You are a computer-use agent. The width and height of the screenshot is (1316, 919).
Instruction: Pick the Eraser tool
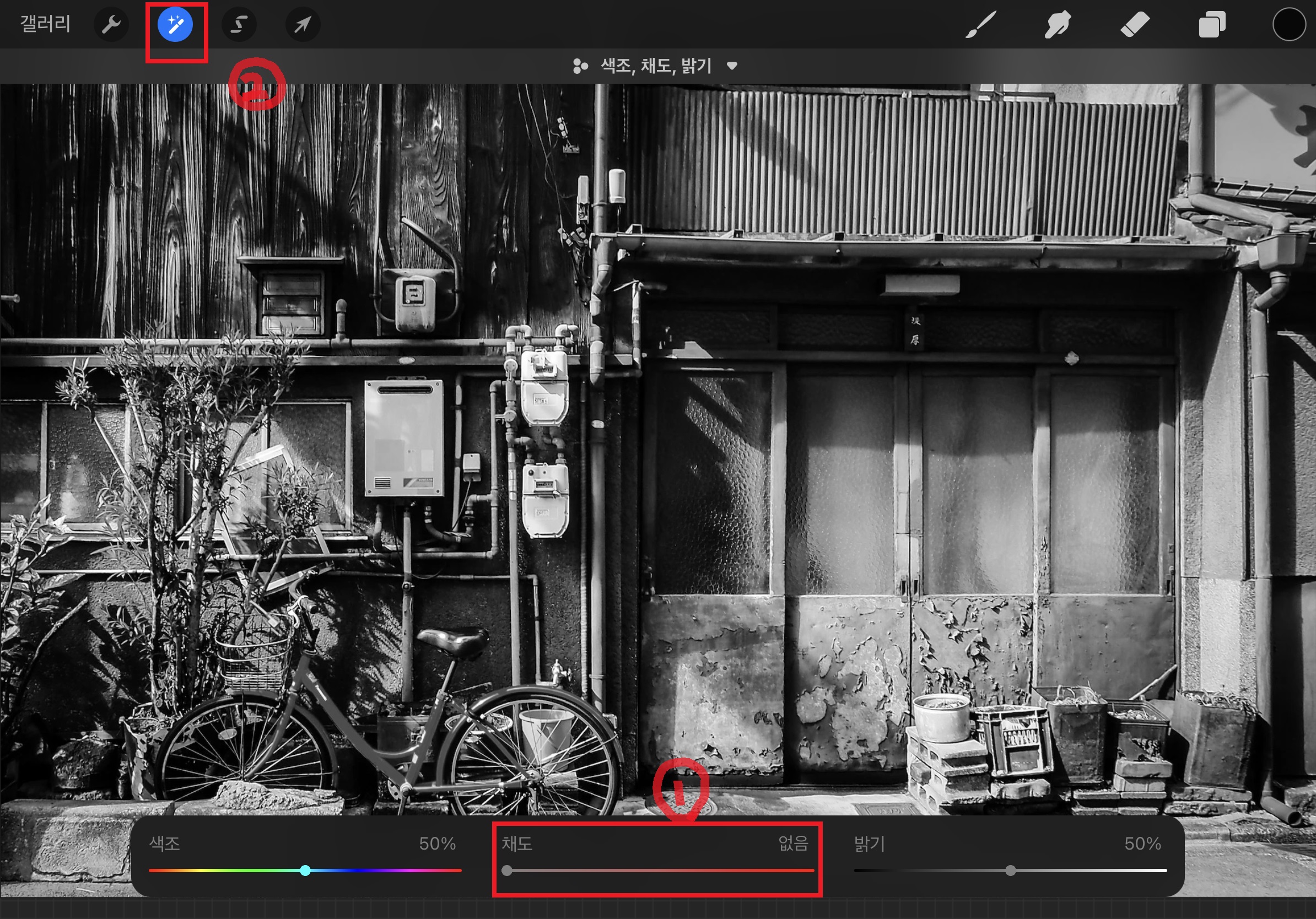coord(1135,25)
